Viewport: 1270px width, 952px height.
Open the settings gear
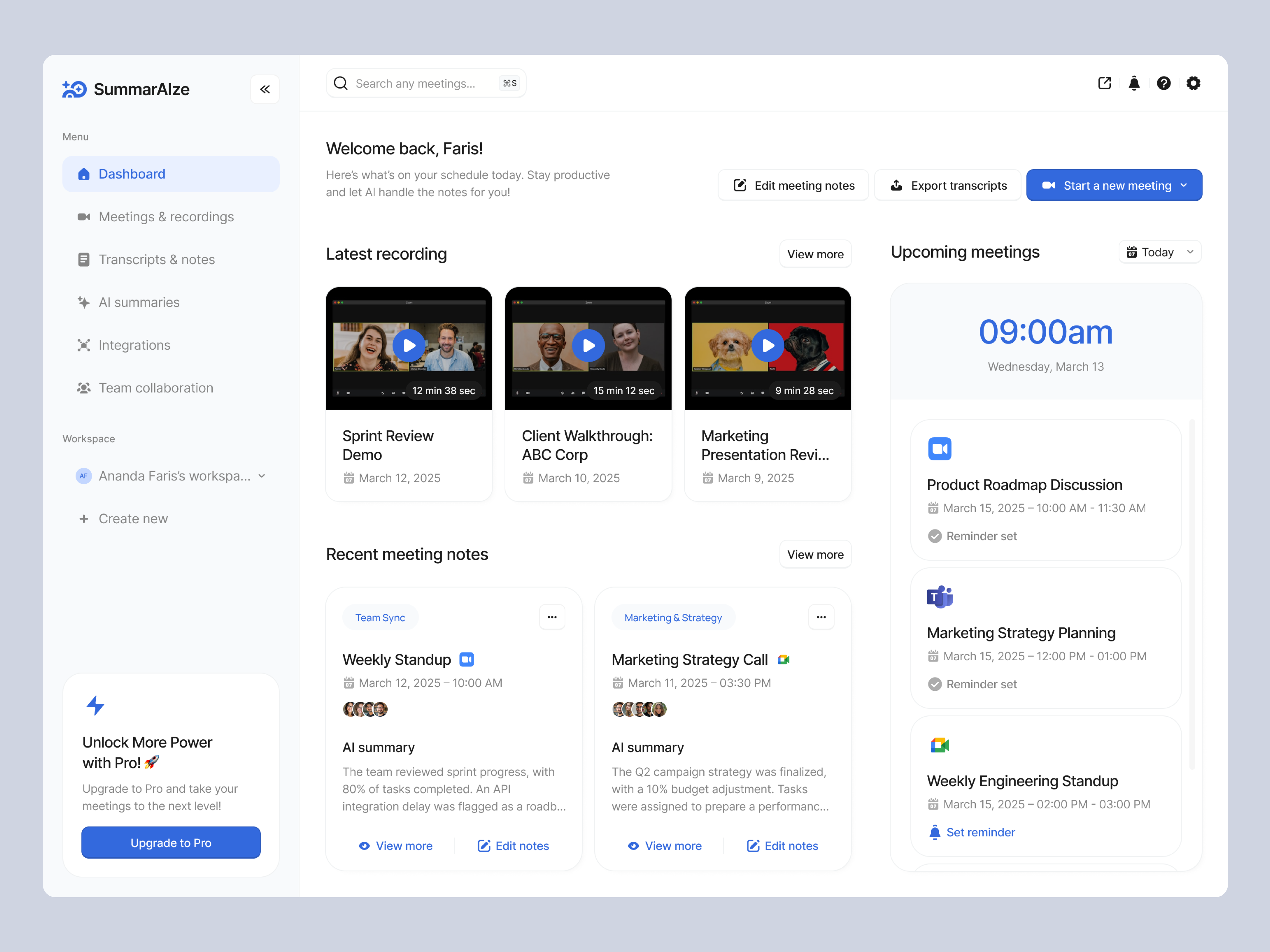(1193, 83)
